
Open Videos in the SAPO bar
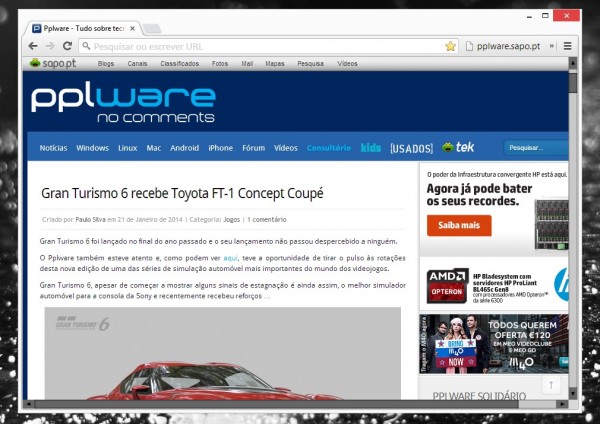pos(347,64)
